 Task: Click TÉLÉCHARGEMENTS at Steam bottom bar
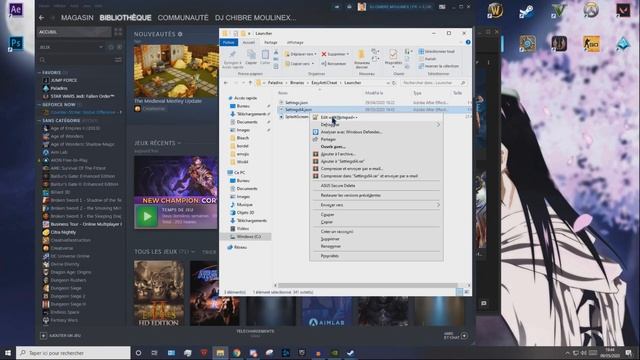[x=255, y=332]
